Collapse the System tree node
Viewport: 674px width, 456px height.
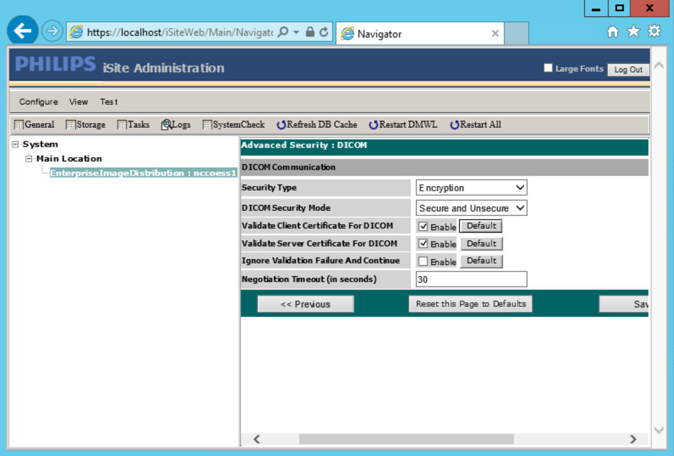(x=15, y=144)
